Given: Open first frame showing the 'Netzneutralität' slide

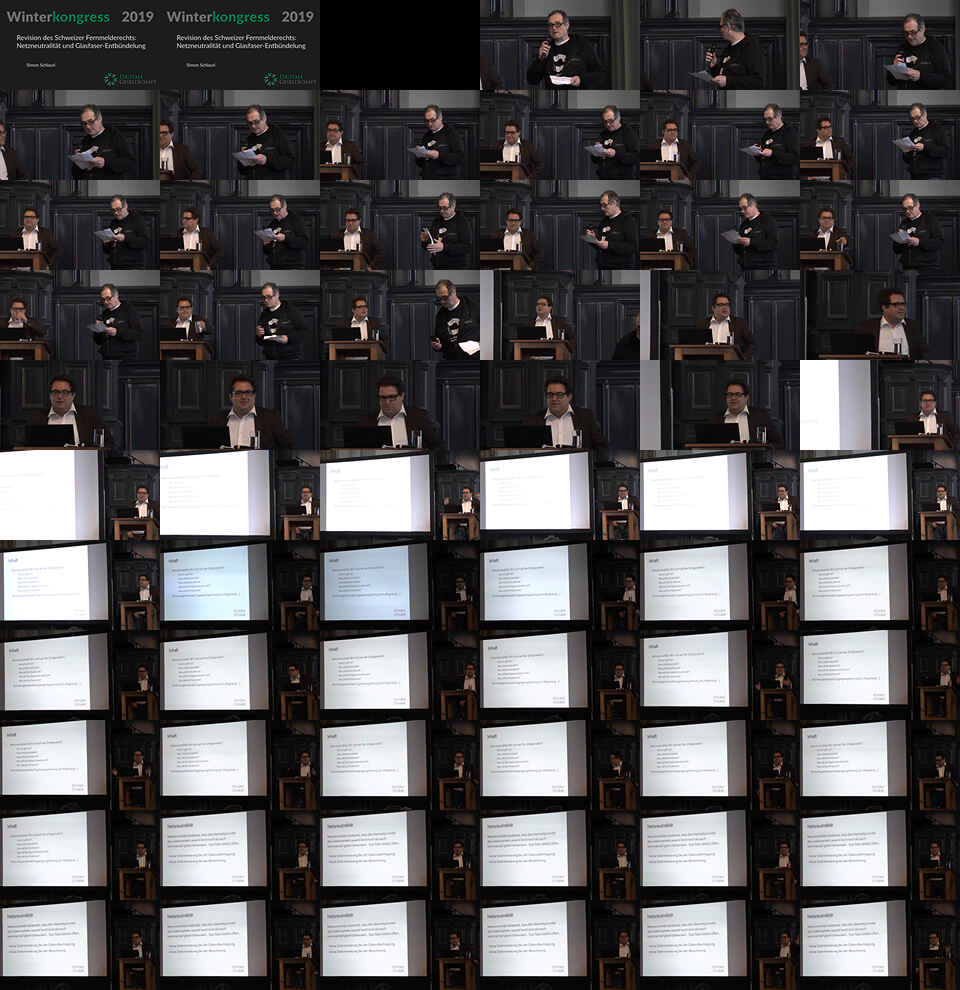Looking at the screenshot, I should tap(240, 855).
